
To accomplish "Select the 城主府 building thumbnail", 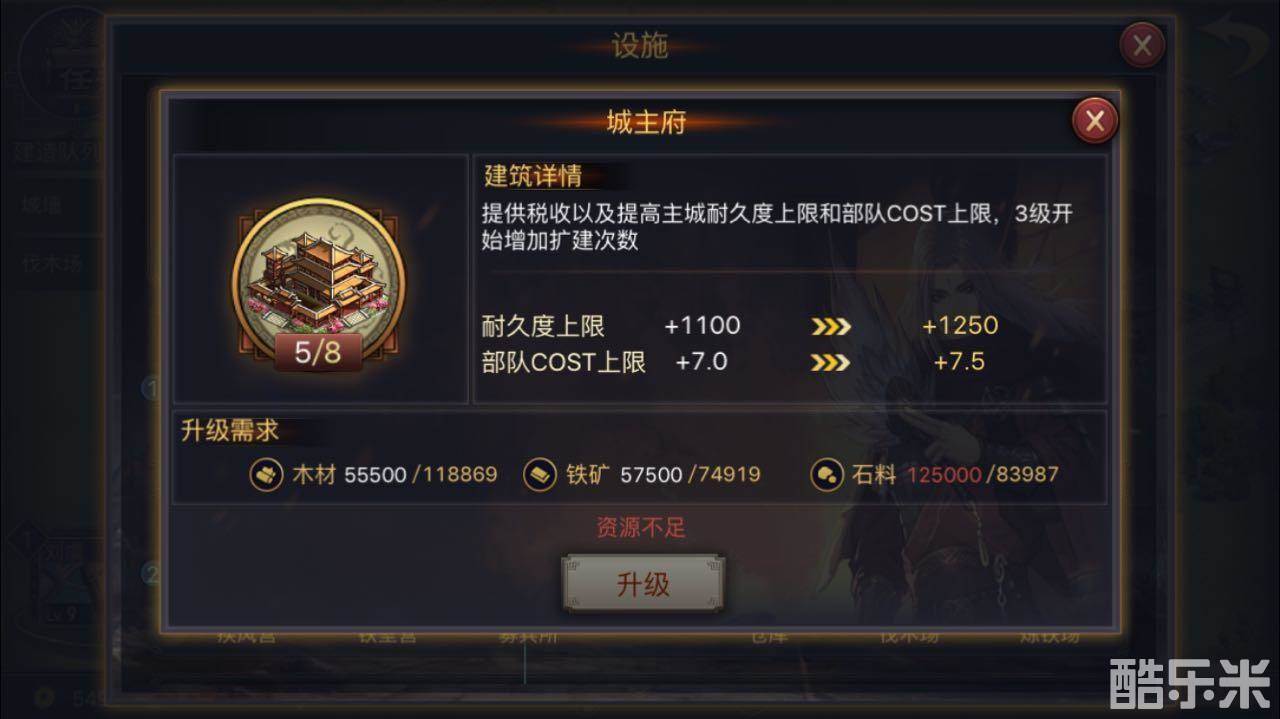I will (x=319, y=277).
